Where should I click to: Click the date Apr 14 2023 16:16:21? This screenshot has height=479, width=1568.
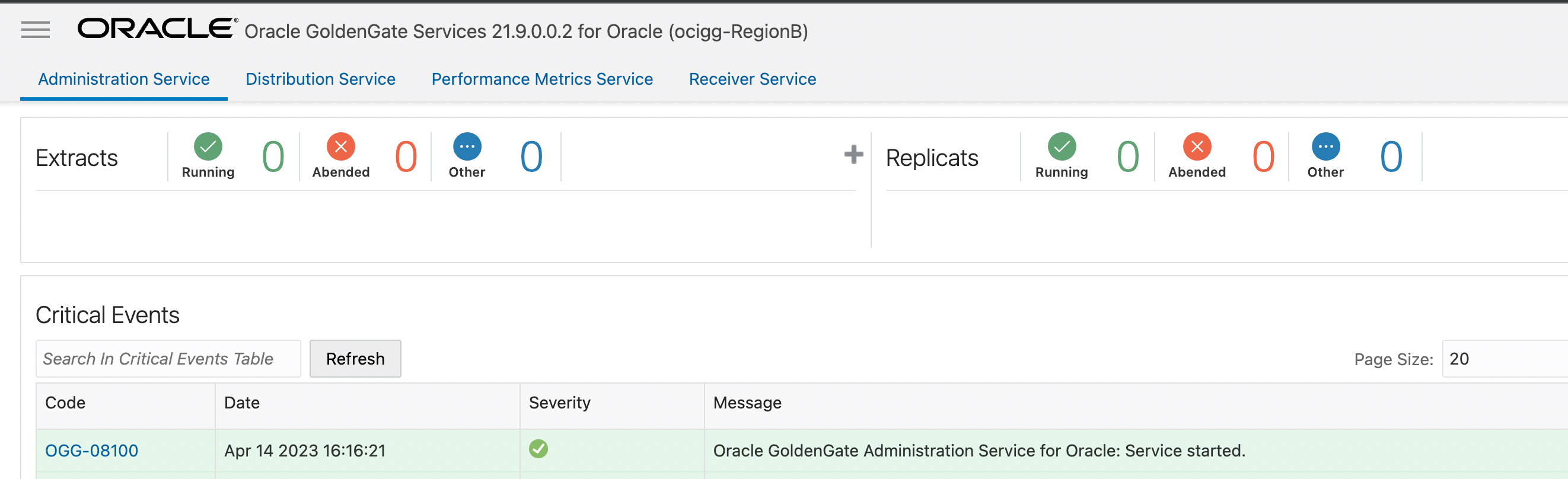(305, 451)
